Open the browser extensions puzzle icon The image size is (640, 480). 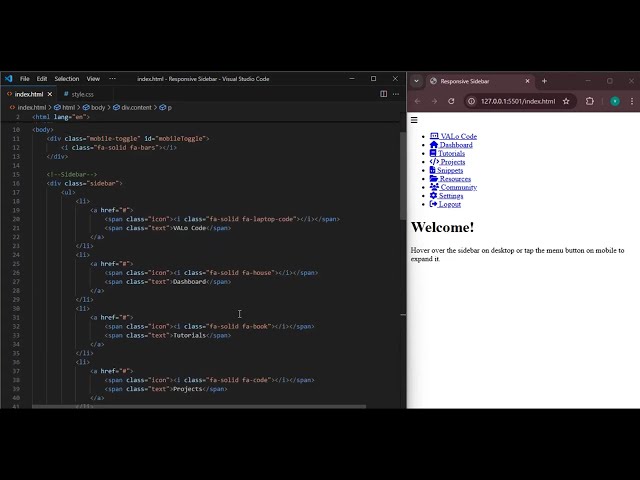589,101
